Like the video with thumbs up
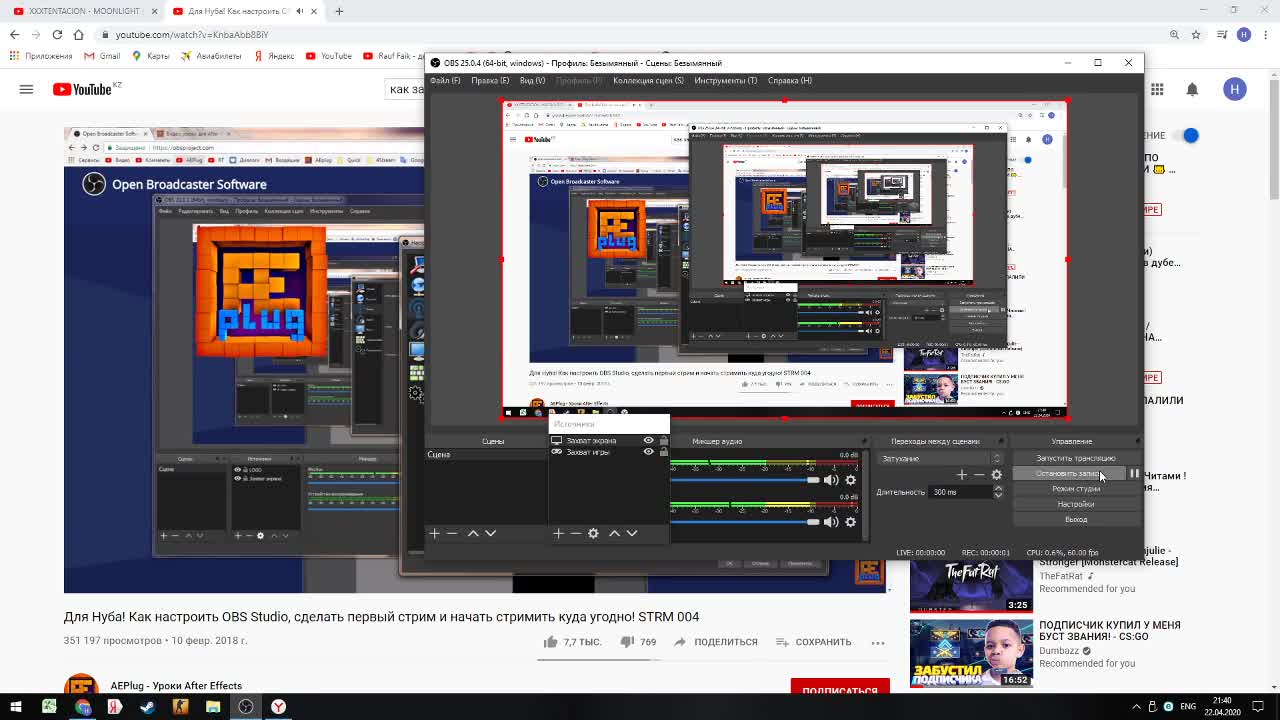 (550, 642)
